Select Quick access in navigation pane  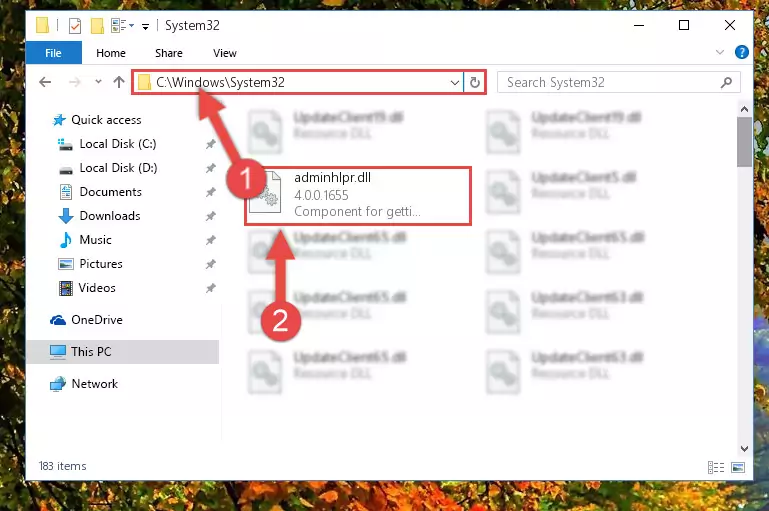pos(97,120)
